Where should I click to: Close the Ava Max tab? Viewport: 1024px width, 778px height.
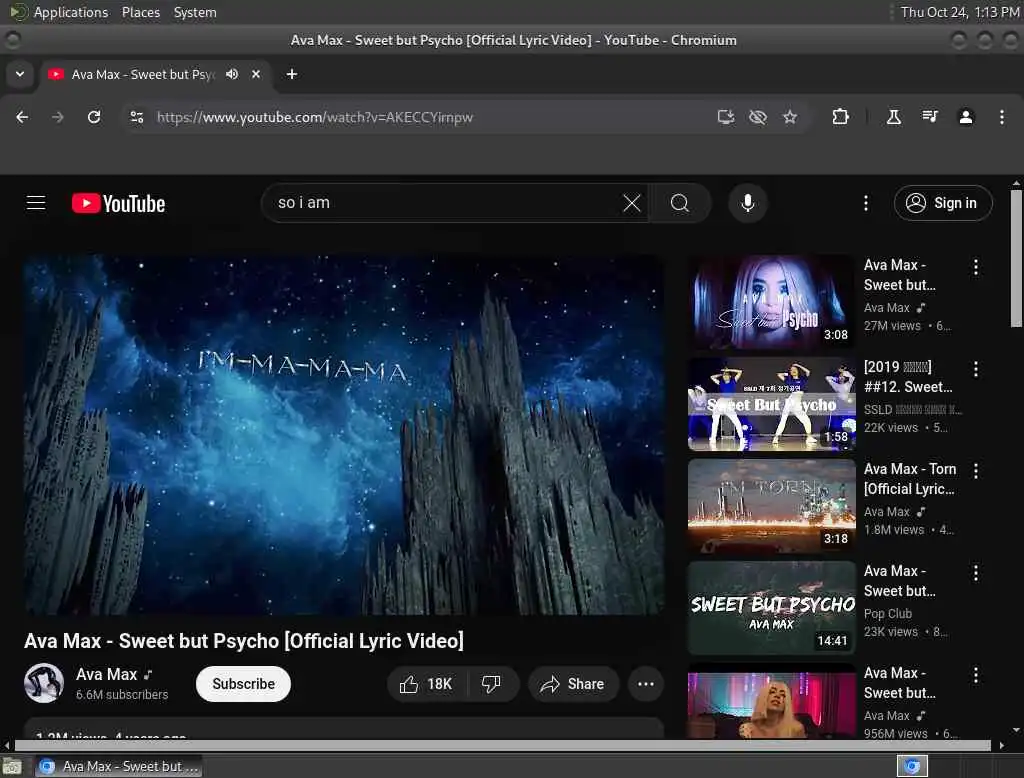tap(256, 74)
